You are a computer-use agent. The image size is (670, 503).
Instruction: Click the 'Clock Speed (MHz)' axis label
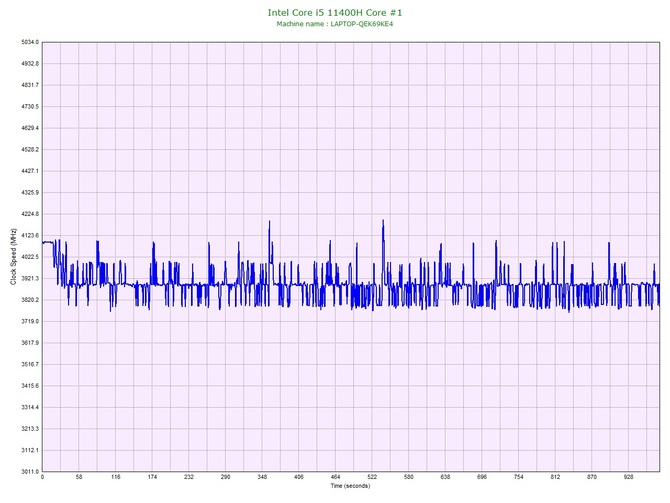tap(13, 257)
